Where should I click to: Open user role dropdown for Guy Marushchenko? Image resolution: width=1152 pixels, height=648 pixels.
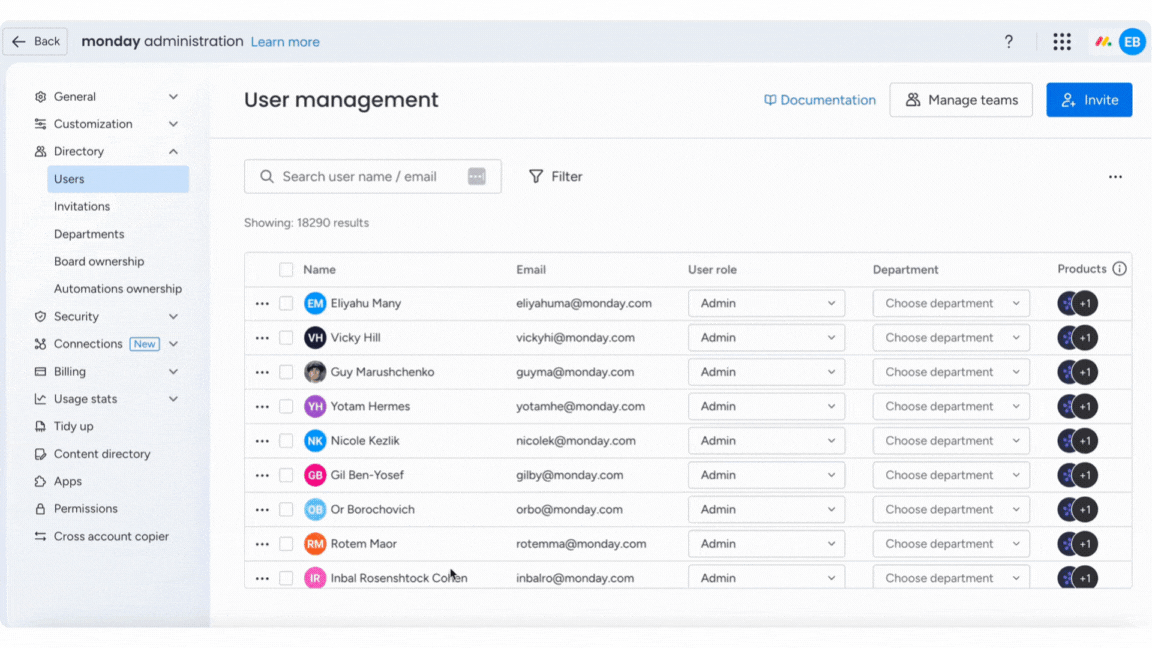(x=766, y=372)
